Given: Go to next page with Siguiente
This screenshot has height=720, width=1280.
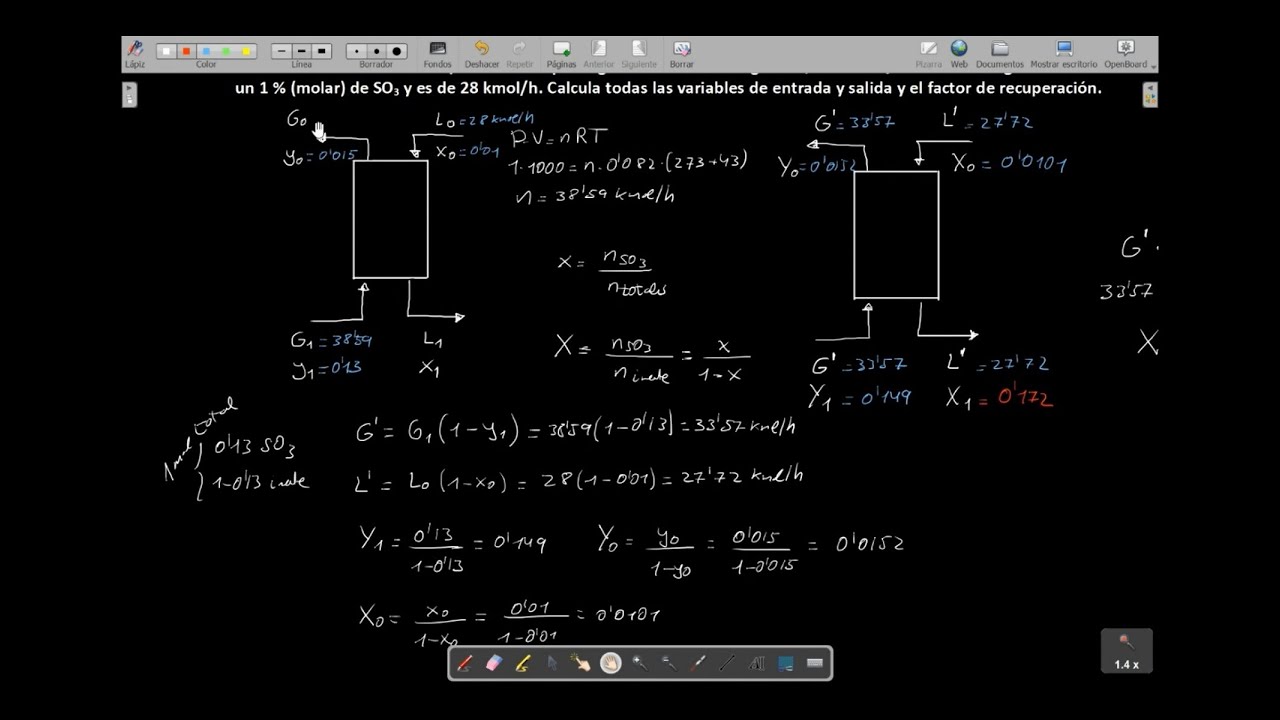Looking at the screenshot, I should 639,54.
